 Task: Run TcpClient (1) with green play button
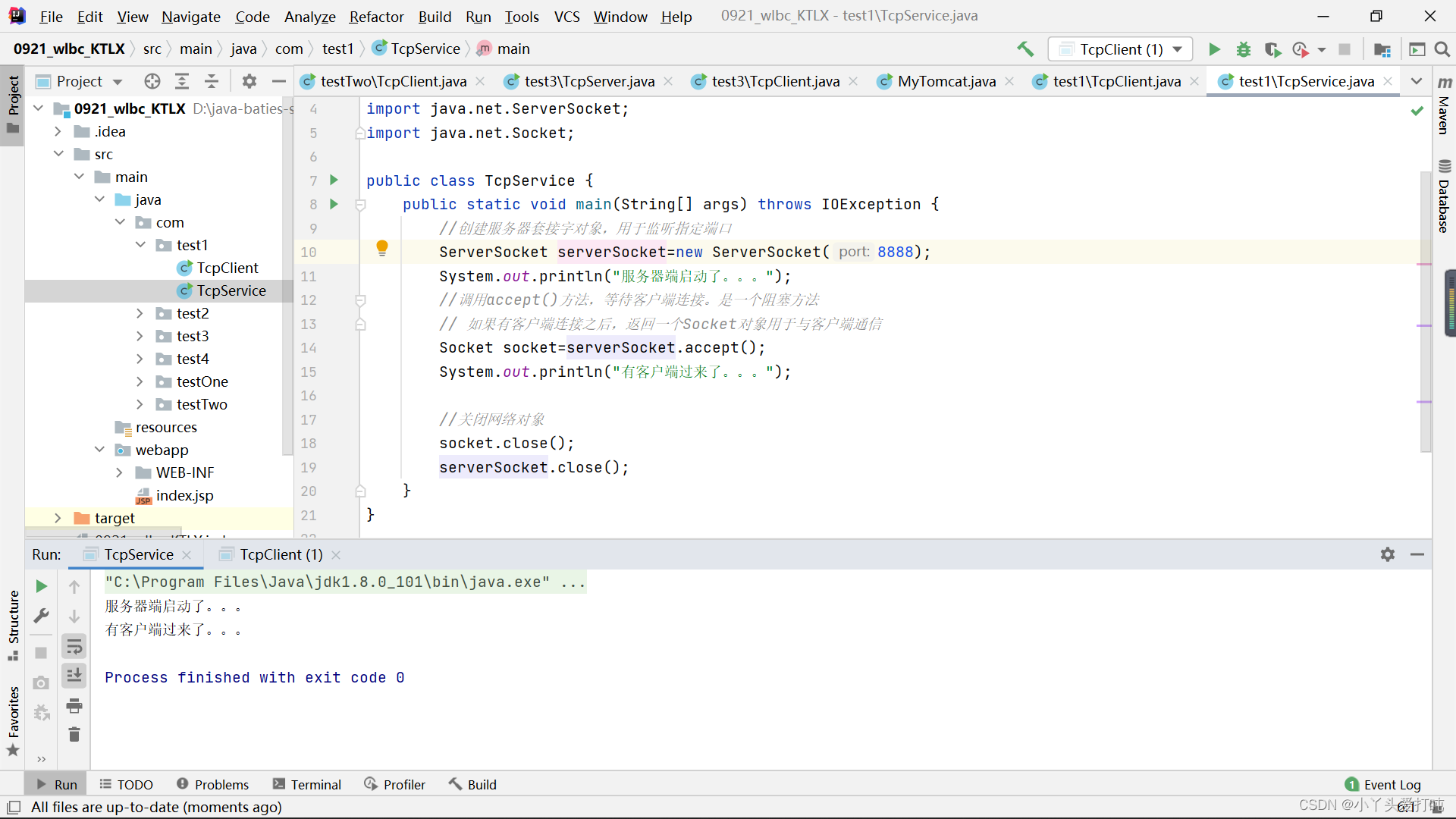pos(1214,49)
